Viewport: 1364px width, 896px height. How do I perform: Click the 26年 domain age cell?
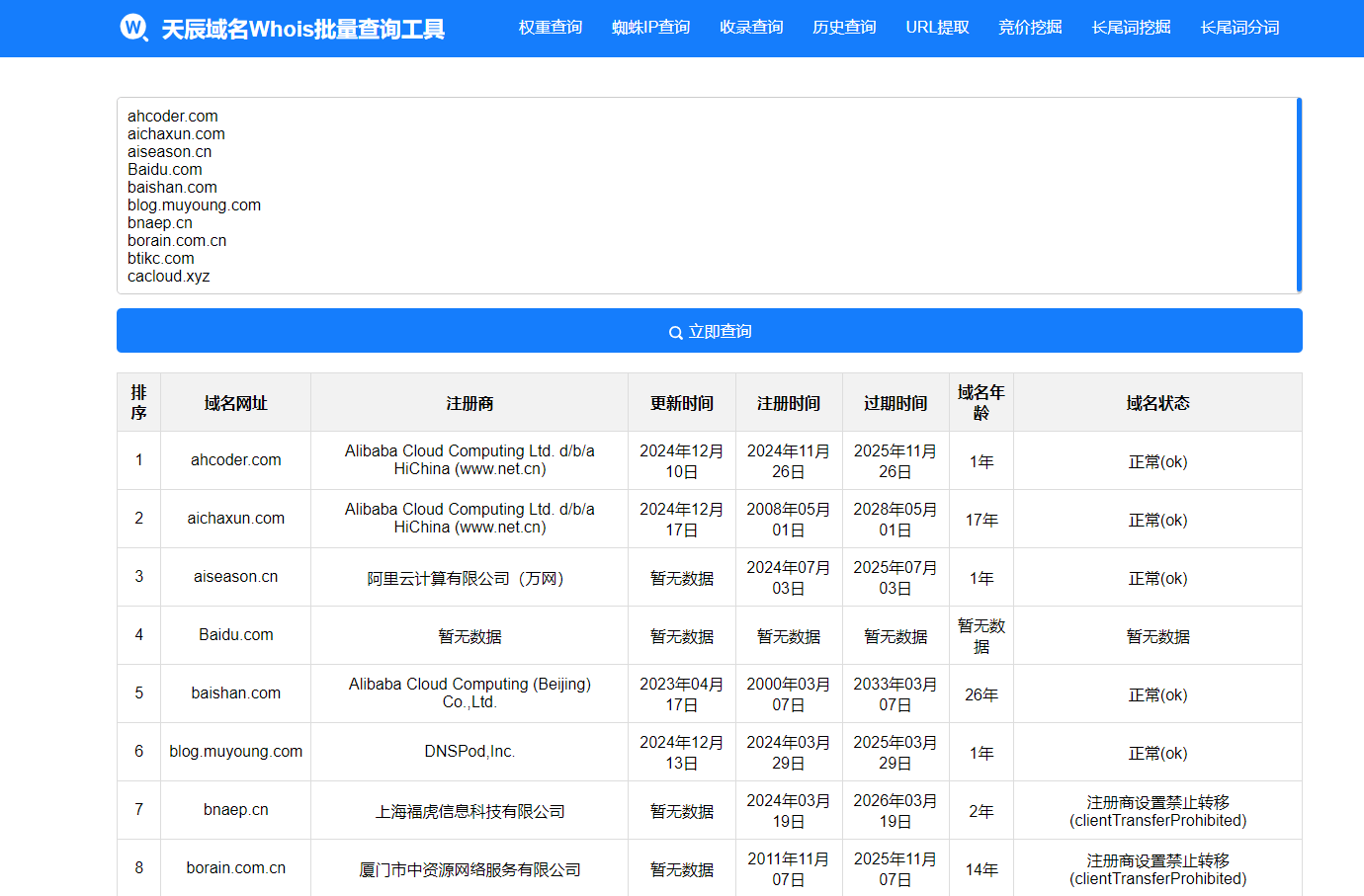click(x=981, y=693)
